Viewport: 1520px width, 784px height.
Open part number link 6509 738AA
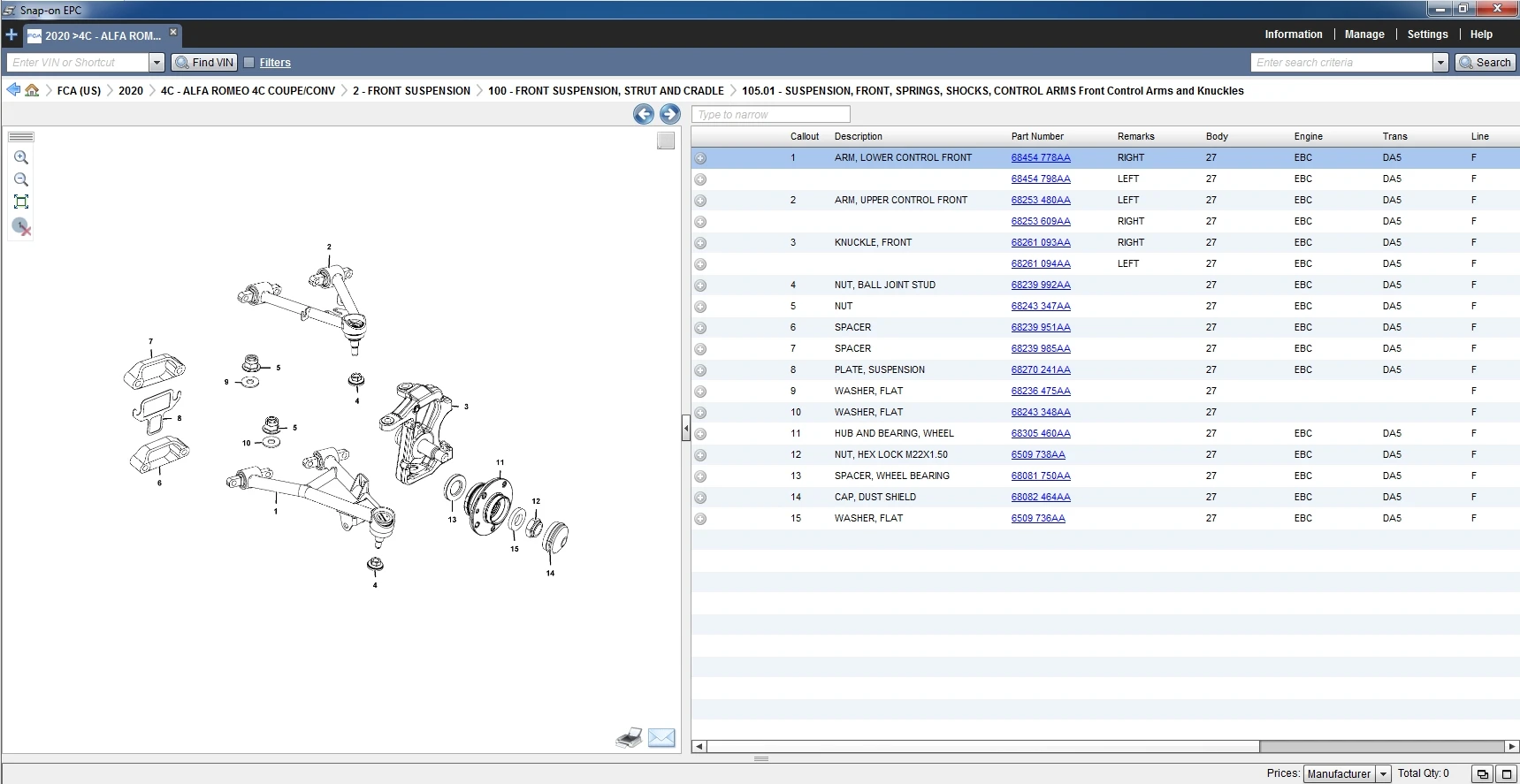(1038, 454)
